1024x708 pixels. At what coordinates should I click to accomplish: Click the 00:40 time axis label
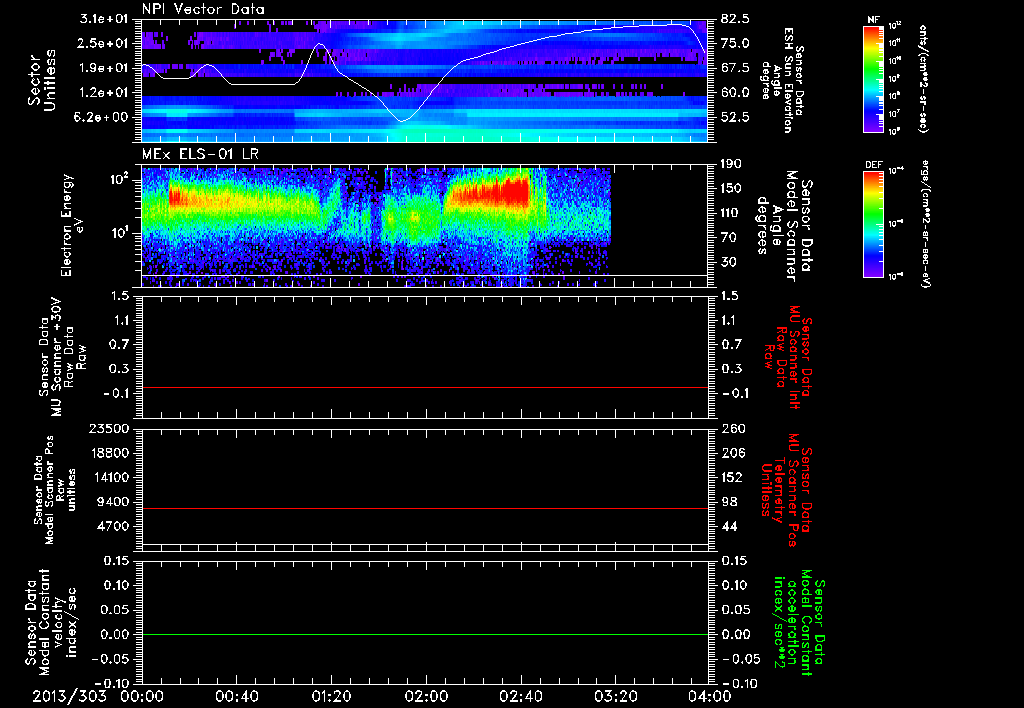coord(236,696)
